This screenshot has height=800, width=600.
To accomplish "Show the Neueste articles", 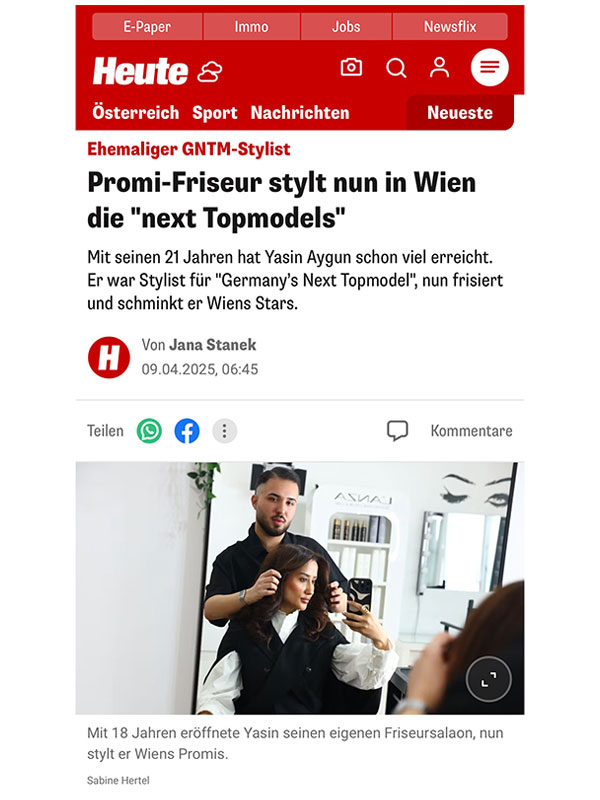I will (460, 113).
